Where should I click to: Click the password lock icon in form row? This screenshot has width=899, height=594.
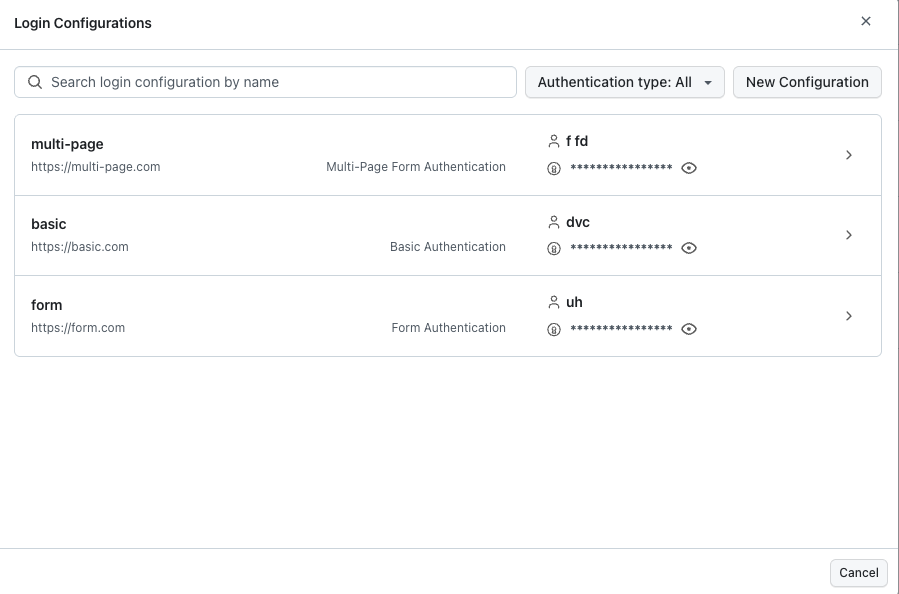[x=554, y=328]
